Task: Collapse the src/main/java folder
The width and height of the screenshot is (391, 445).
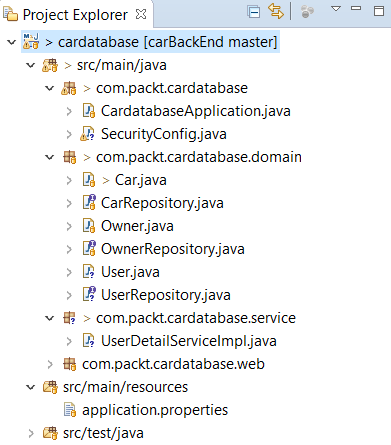Action: point(31,65)
